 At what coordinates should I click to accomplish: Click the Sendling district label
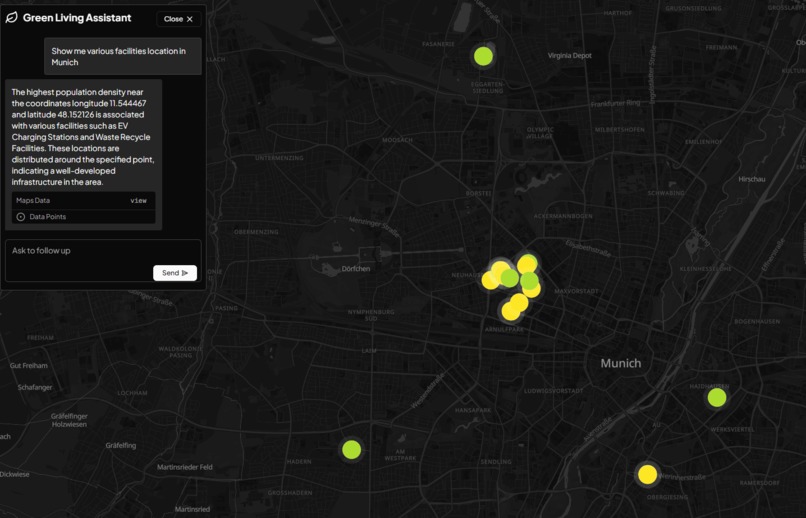(x=496, y=462)
